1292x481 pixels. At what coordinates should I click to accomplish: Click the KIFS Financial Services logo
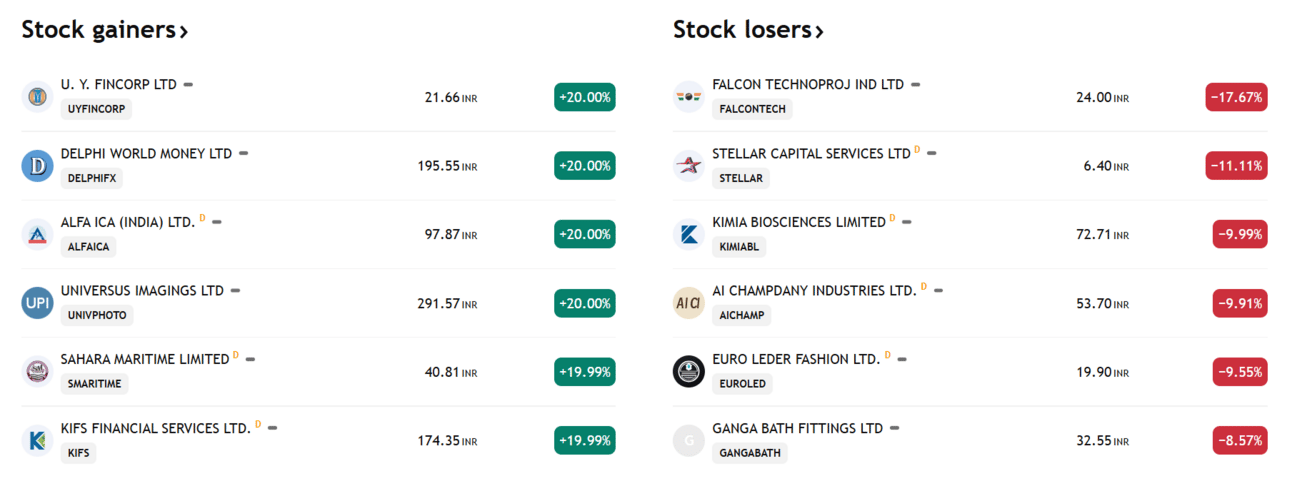click(37, 440)
